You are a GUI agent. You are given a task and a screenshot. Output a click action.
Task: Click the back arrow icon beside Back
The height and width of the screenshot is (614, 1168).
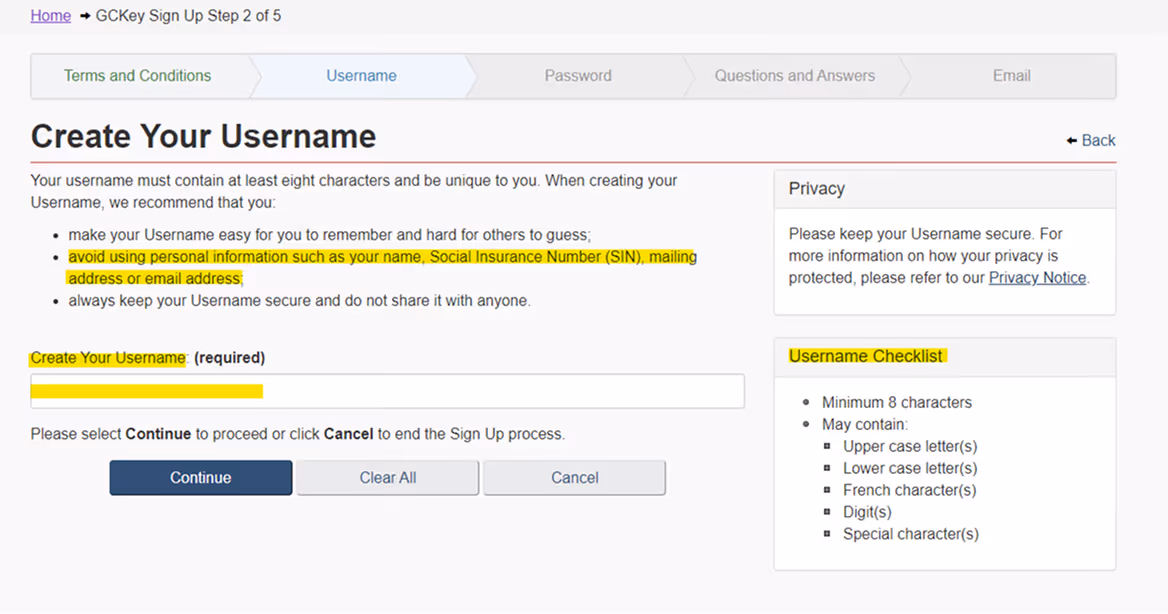pyautogui.click(x=1071, y=140)
